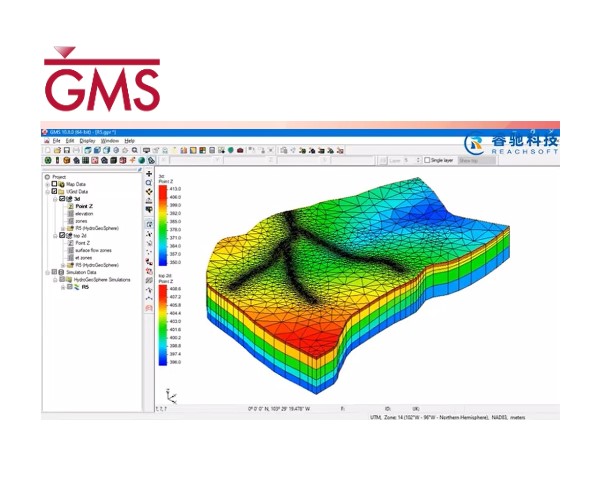The width and height of the screenshot is (600, 477).
Task: Click the Save disk icon in toolbar
Action: click(65, 150)
